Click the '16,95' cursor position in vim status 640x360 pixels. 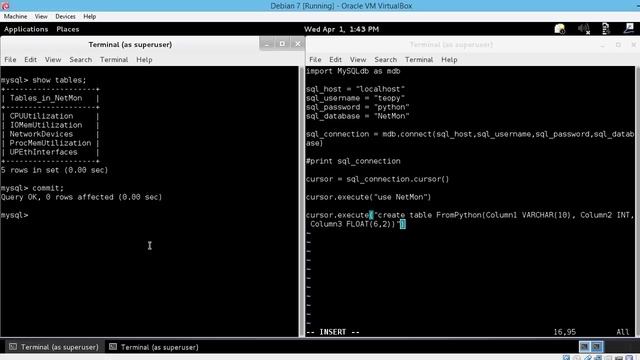564,332
